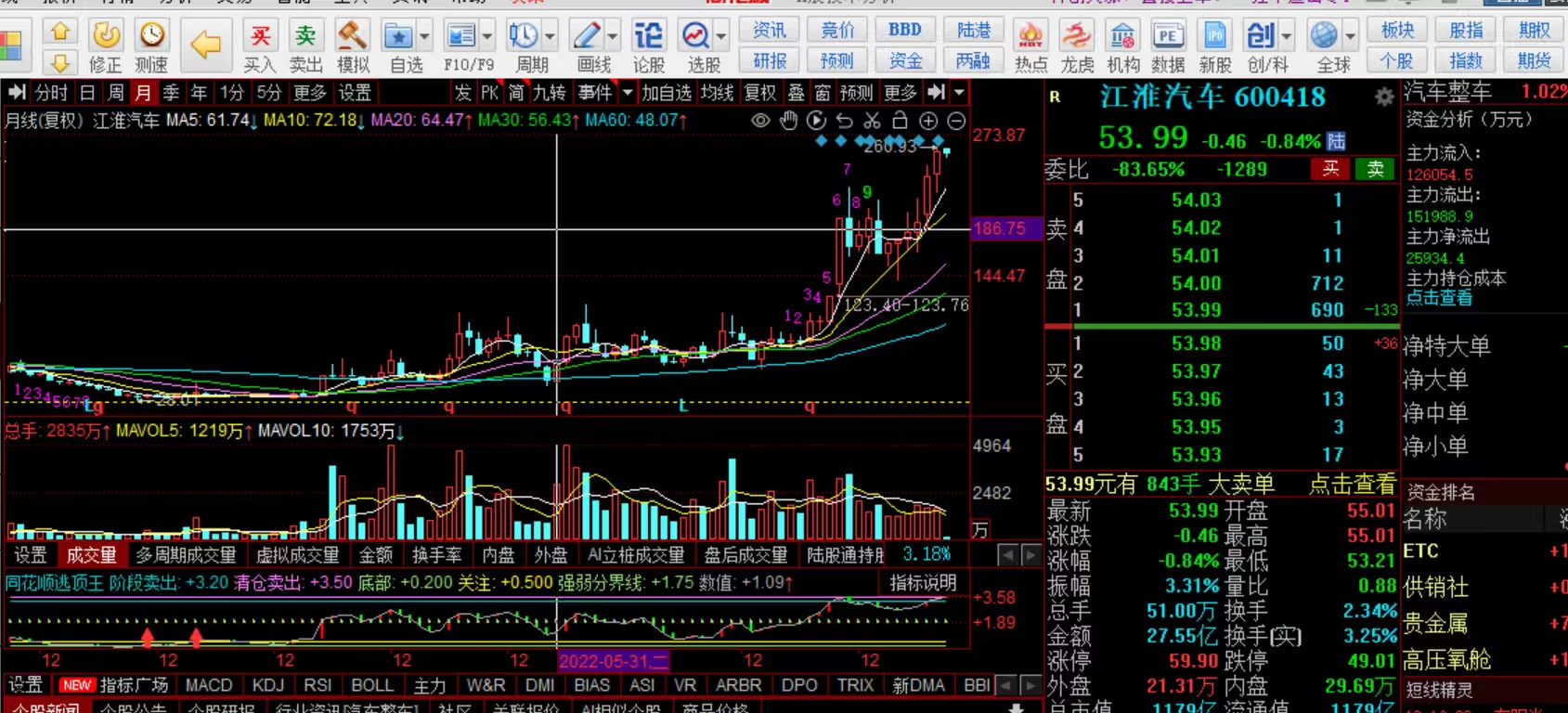This screenshot has height=713, width=1568.
Task: Open the F10/F9 company info icon
Action: click(460, 36)
